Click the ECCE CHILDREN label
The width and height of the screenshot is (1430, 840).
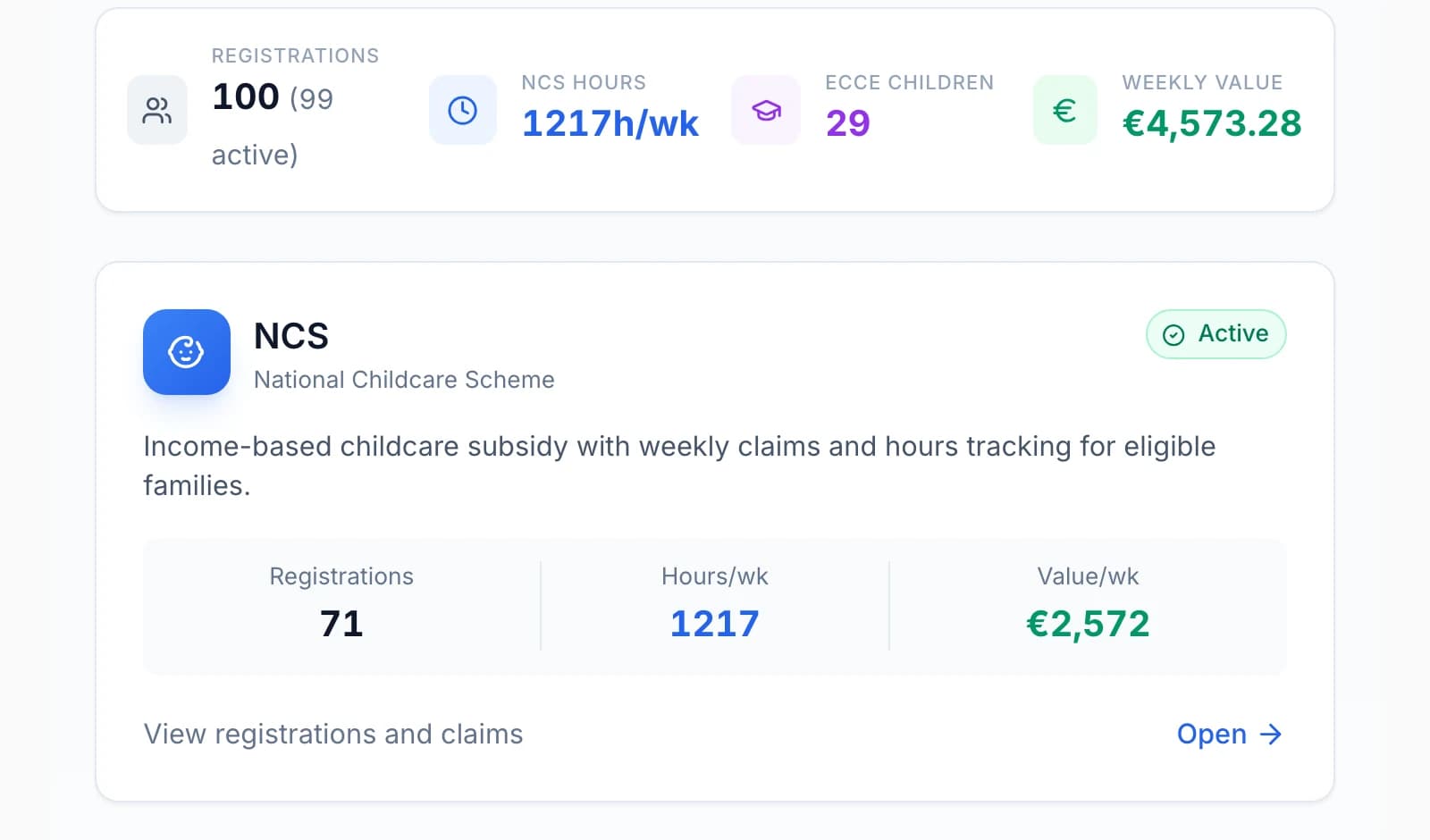[x=910, y=82]
